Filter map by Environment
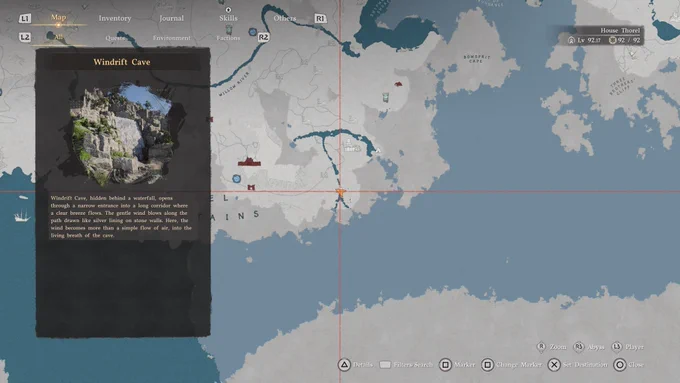Screen dimensions: 680x383 point(171,38)
